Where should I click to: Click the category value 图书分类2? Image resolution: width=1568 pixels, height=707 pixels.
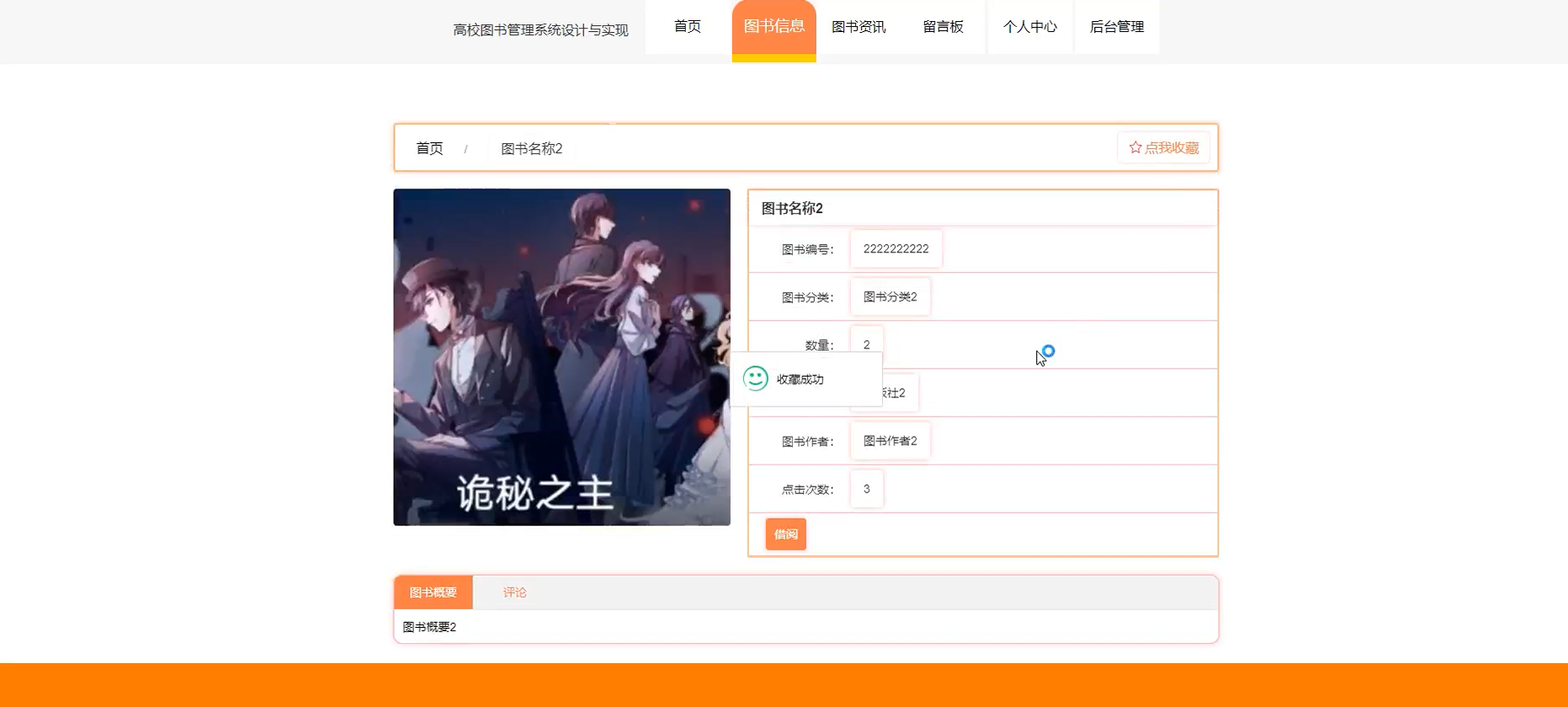coord(890,297)
